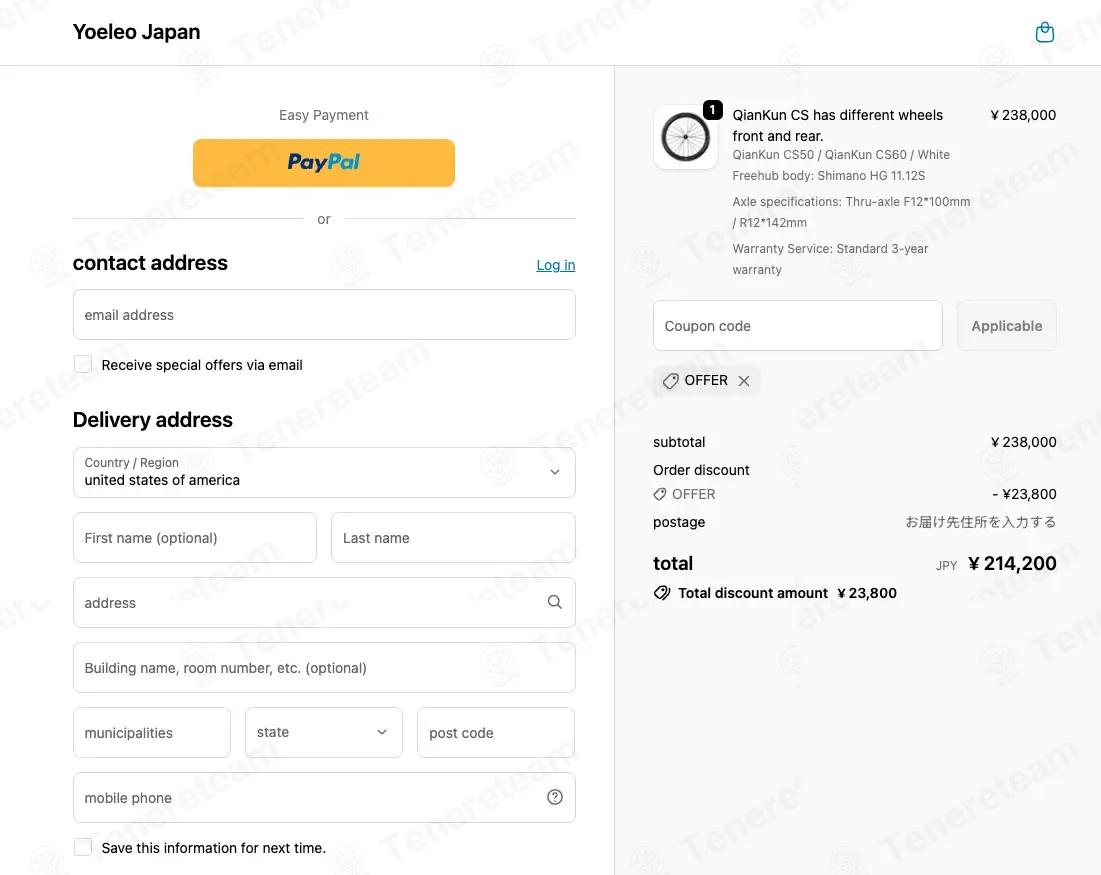This screenshot has width=1101, height=875.
Task: Click the postage text お届け先住所を入力する
Action: (x=980, y=522)
